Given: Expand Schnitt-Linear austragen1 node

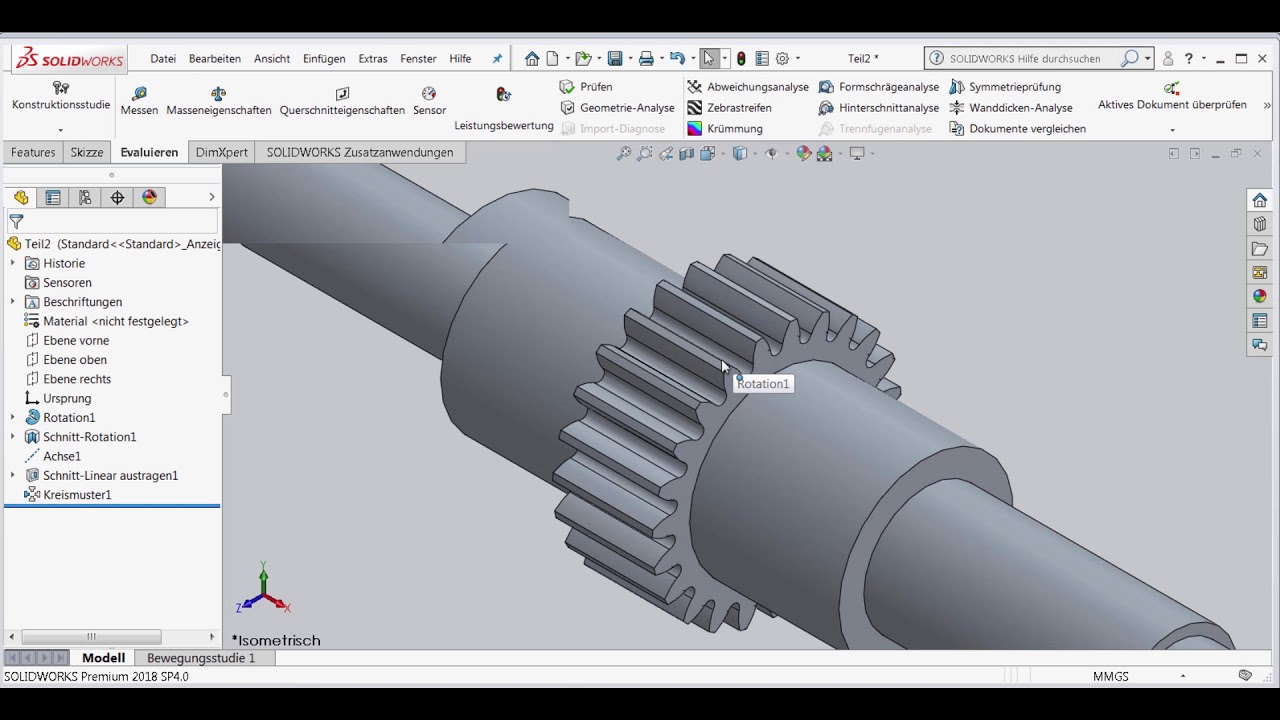Looking at the screenshot, I should point(13,476).
